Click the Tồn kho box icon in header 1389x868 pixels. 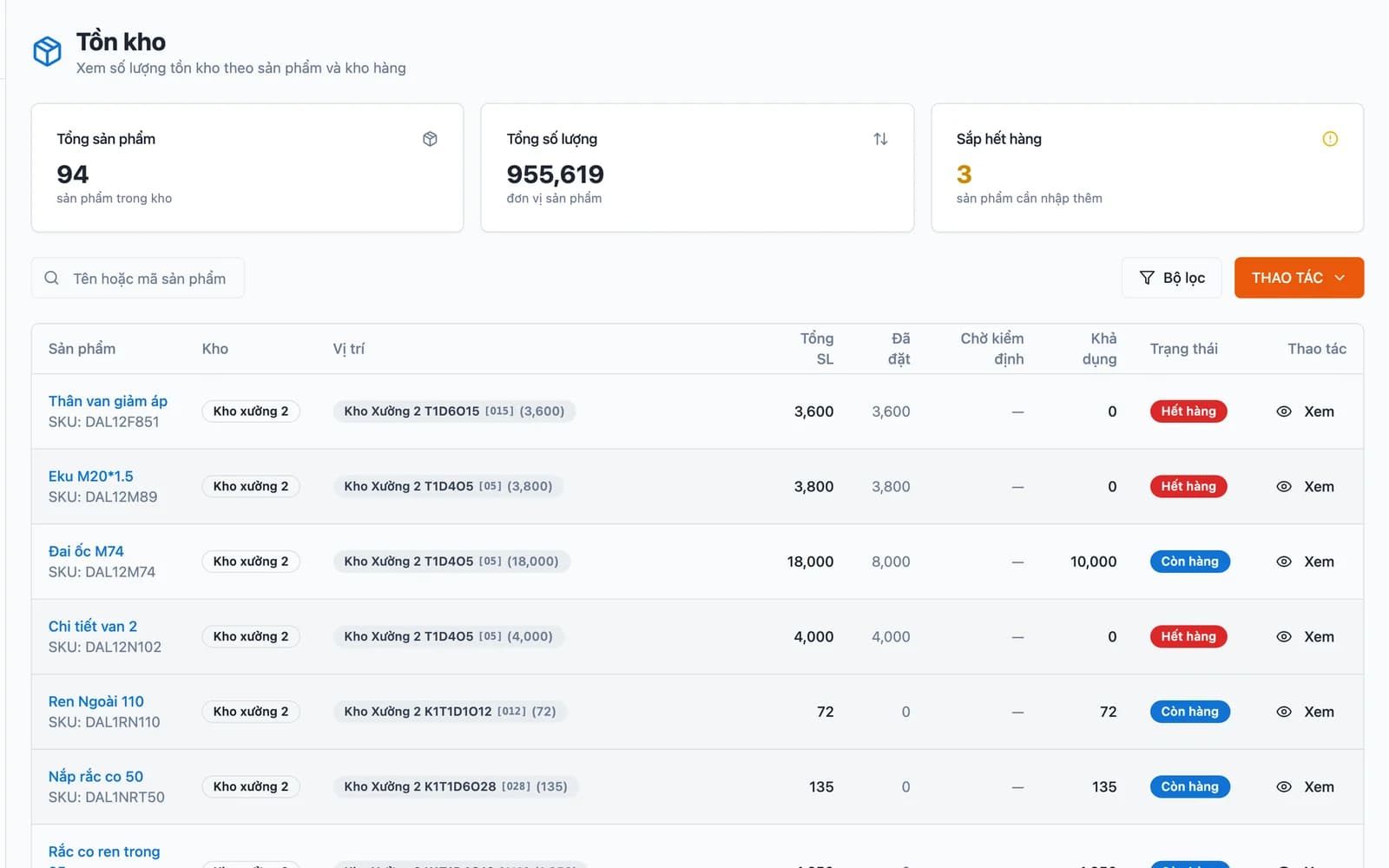tap(47, 51)
